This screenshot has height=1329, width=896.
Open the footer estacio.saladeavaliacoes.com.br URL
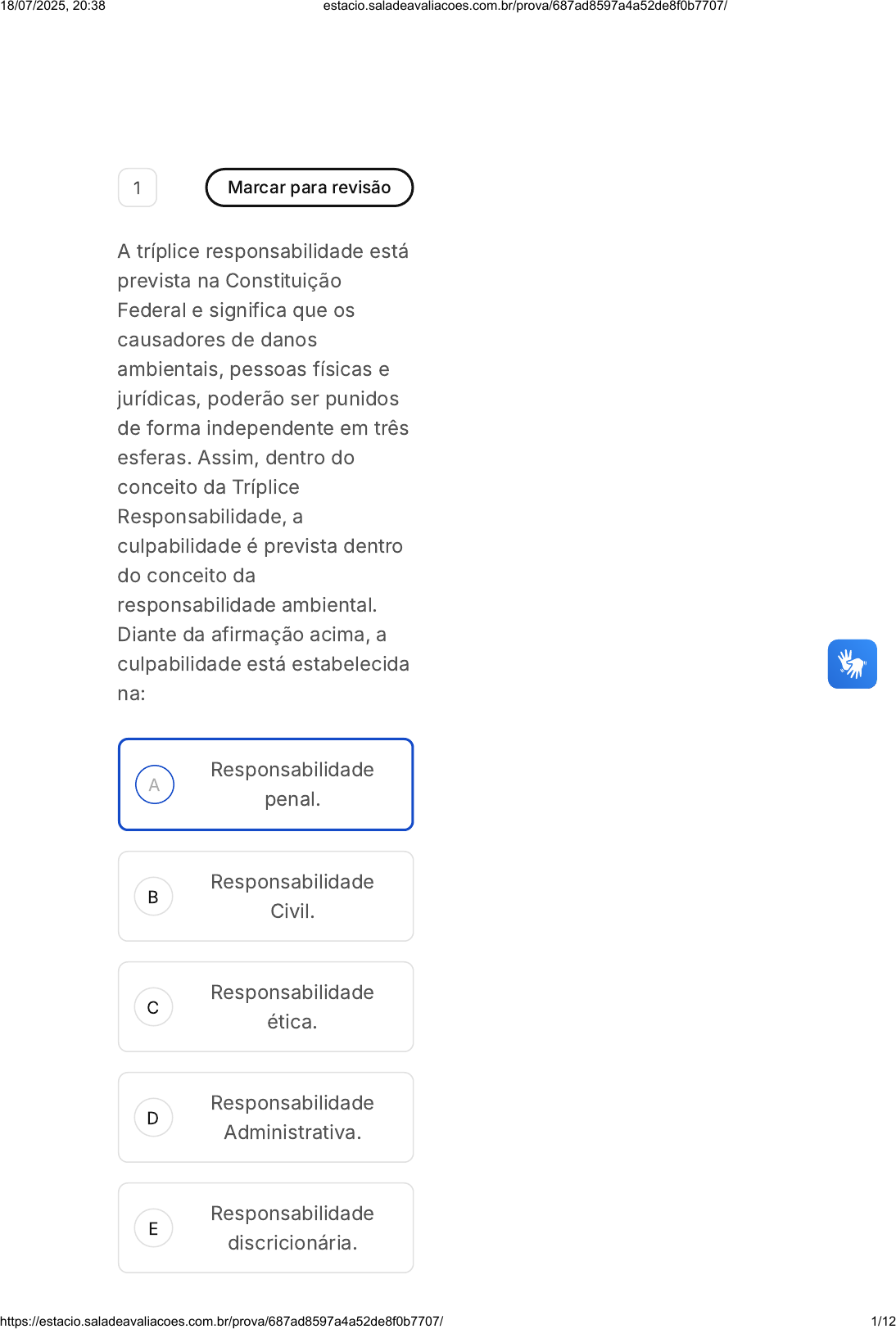(222, 1321)
